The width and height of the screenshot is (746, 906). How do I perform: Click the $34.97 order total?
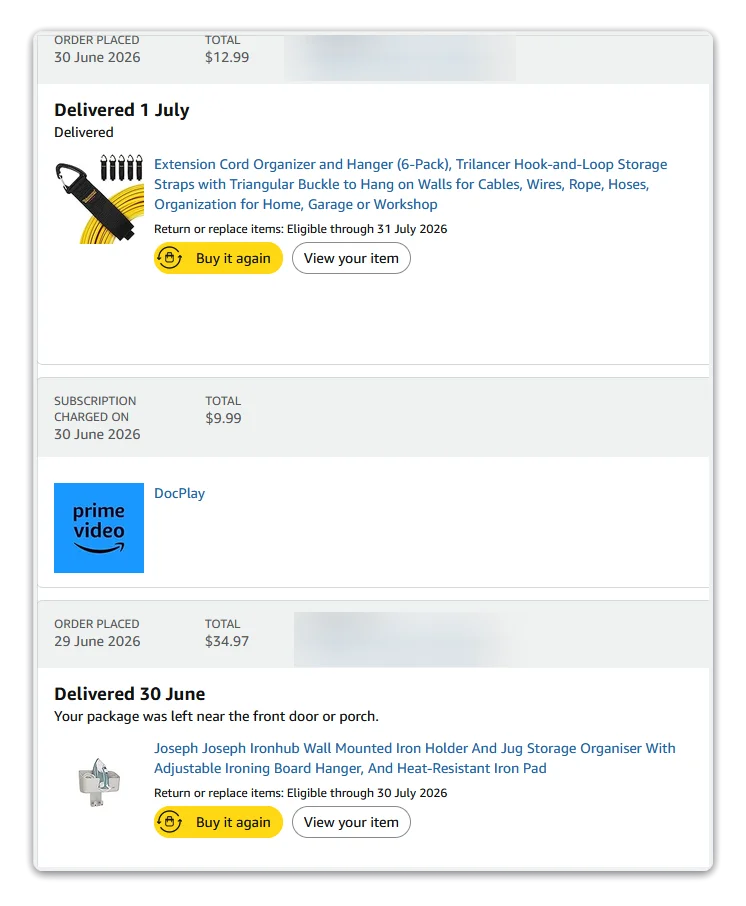[227, 641]
